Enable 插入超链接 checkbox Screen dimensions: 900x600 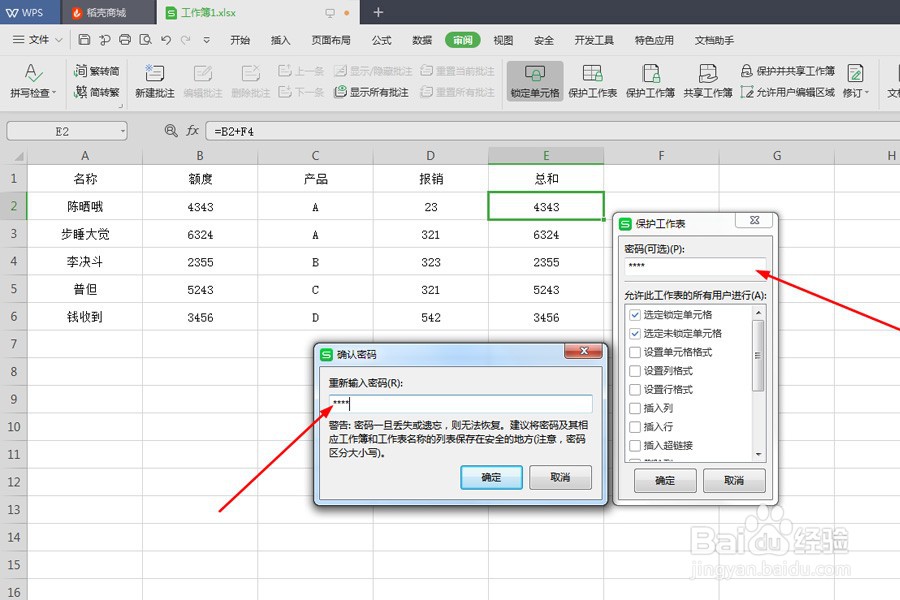(x=635, y=446)
